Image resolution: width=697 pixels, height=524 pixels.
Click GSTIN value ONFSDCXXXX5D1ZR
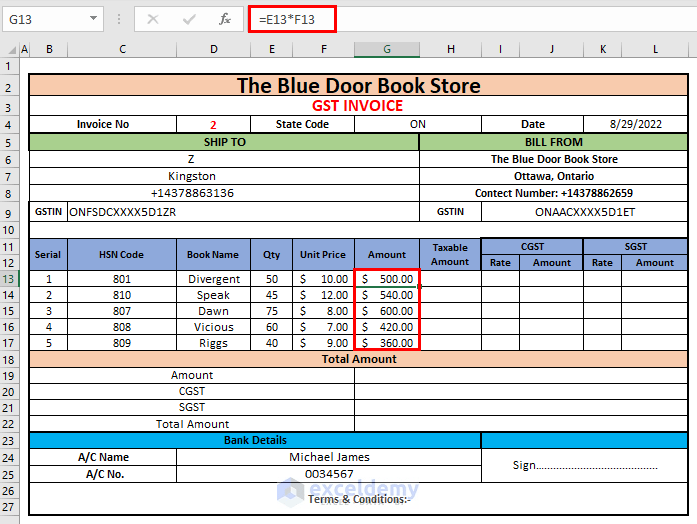[x=243, y=212]
